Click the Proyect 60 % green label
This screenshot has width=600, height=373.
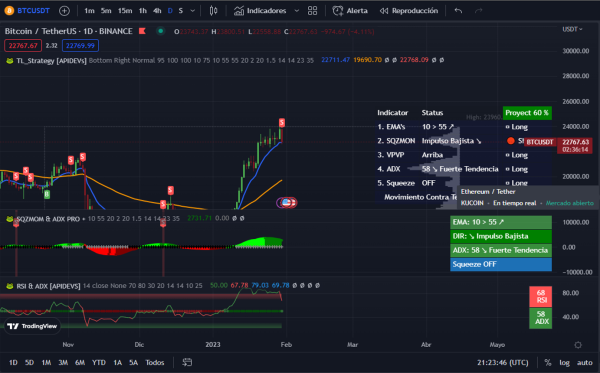(527, 113)
